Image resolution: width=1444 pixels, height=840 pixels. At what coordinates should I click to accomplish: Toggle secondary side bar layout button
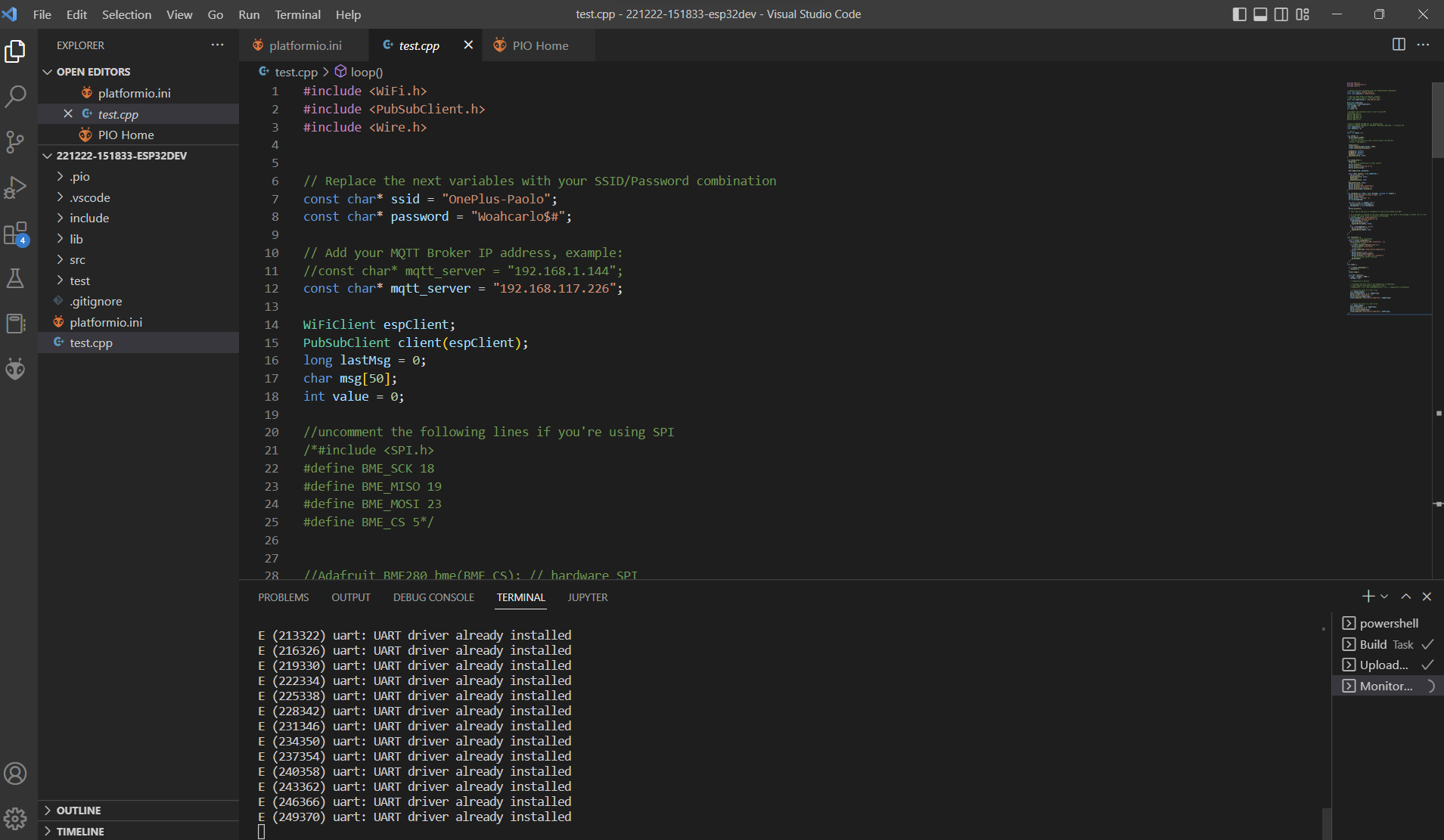point(1281,14)
